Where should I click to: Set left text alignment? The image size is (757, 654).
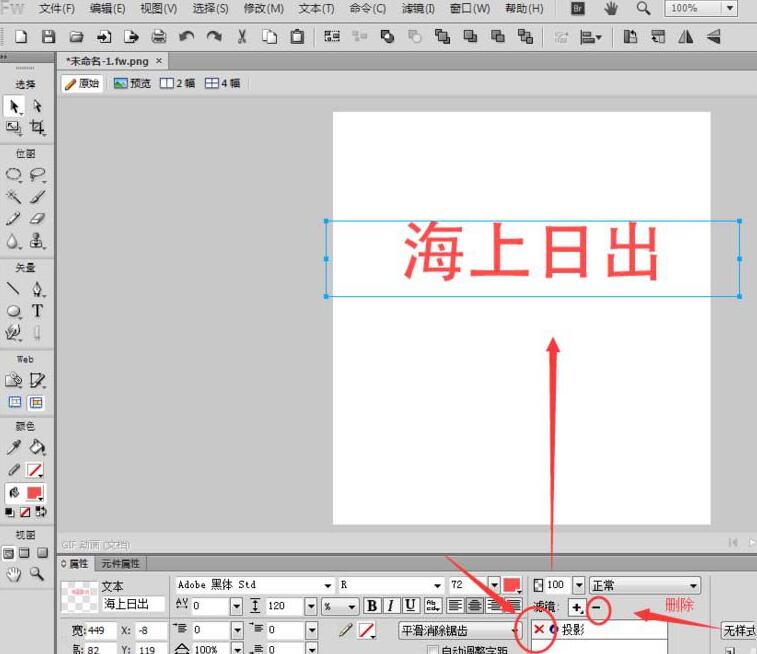coord(455,605)
